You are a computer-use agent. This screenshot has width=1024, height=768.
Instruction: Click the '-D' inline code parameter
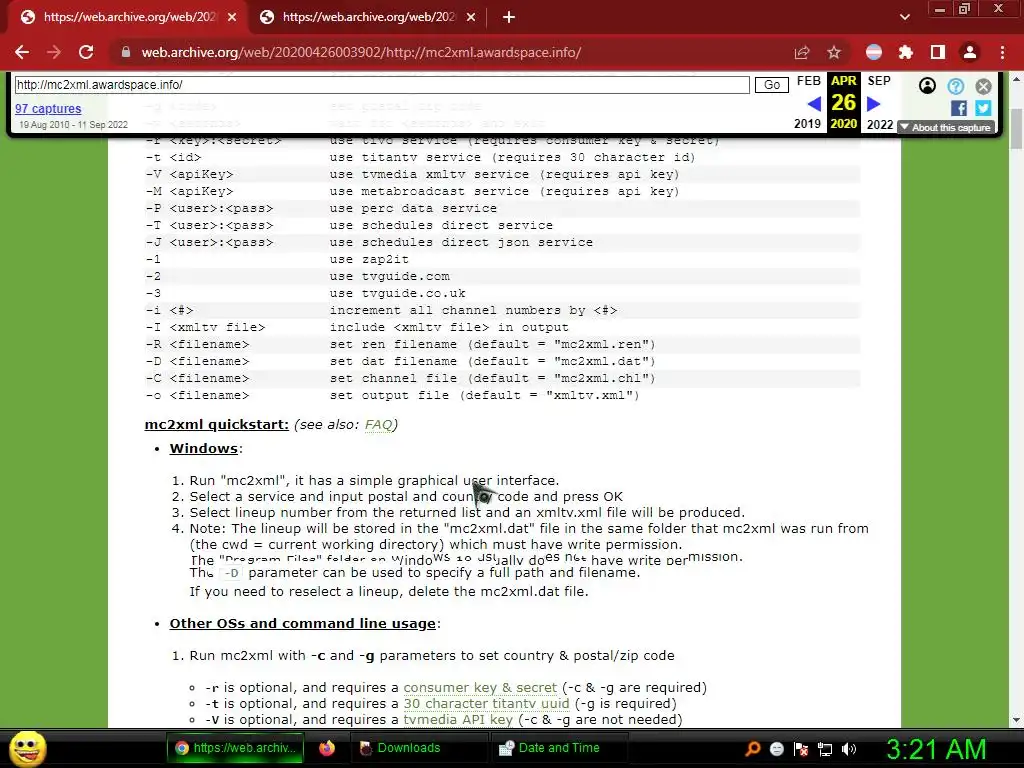[x=231, y=573]
